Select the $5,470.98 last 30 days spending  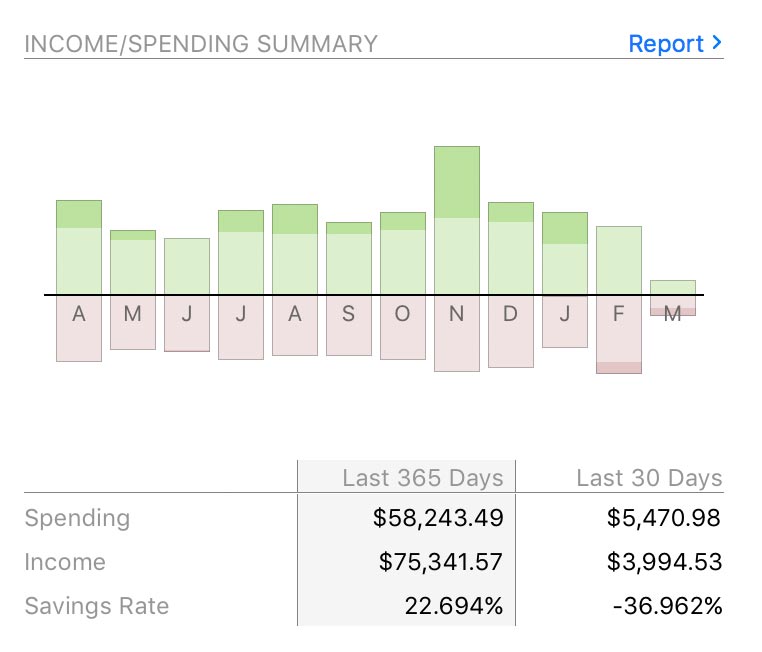coord(664,518)
